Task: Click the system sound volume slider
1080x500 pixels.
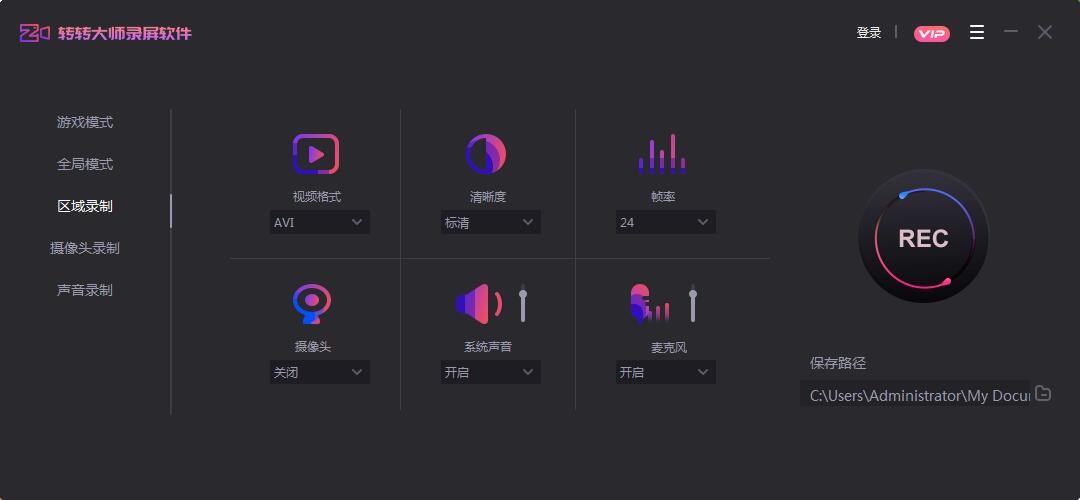Action: pyautogui.click(x=523, y=304)
